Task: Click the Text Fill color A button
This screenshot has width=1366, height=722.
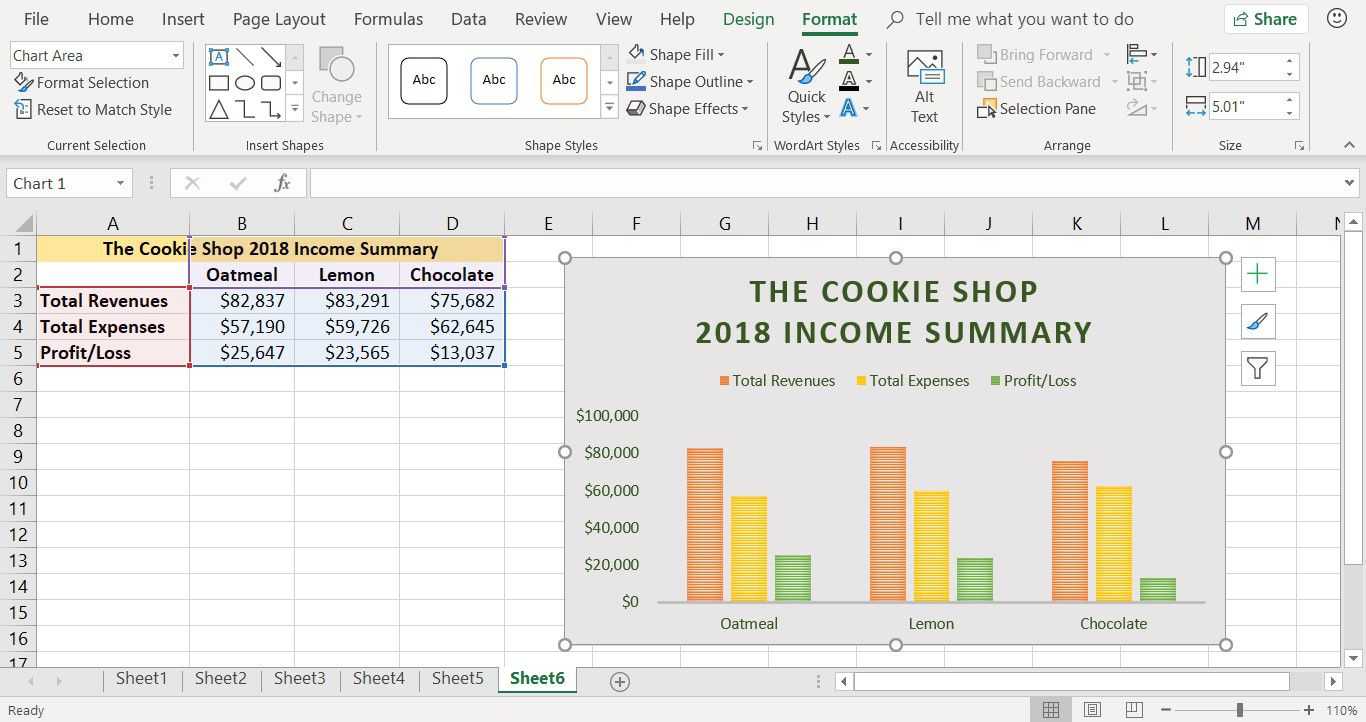Action: click(x=849, y=54)
